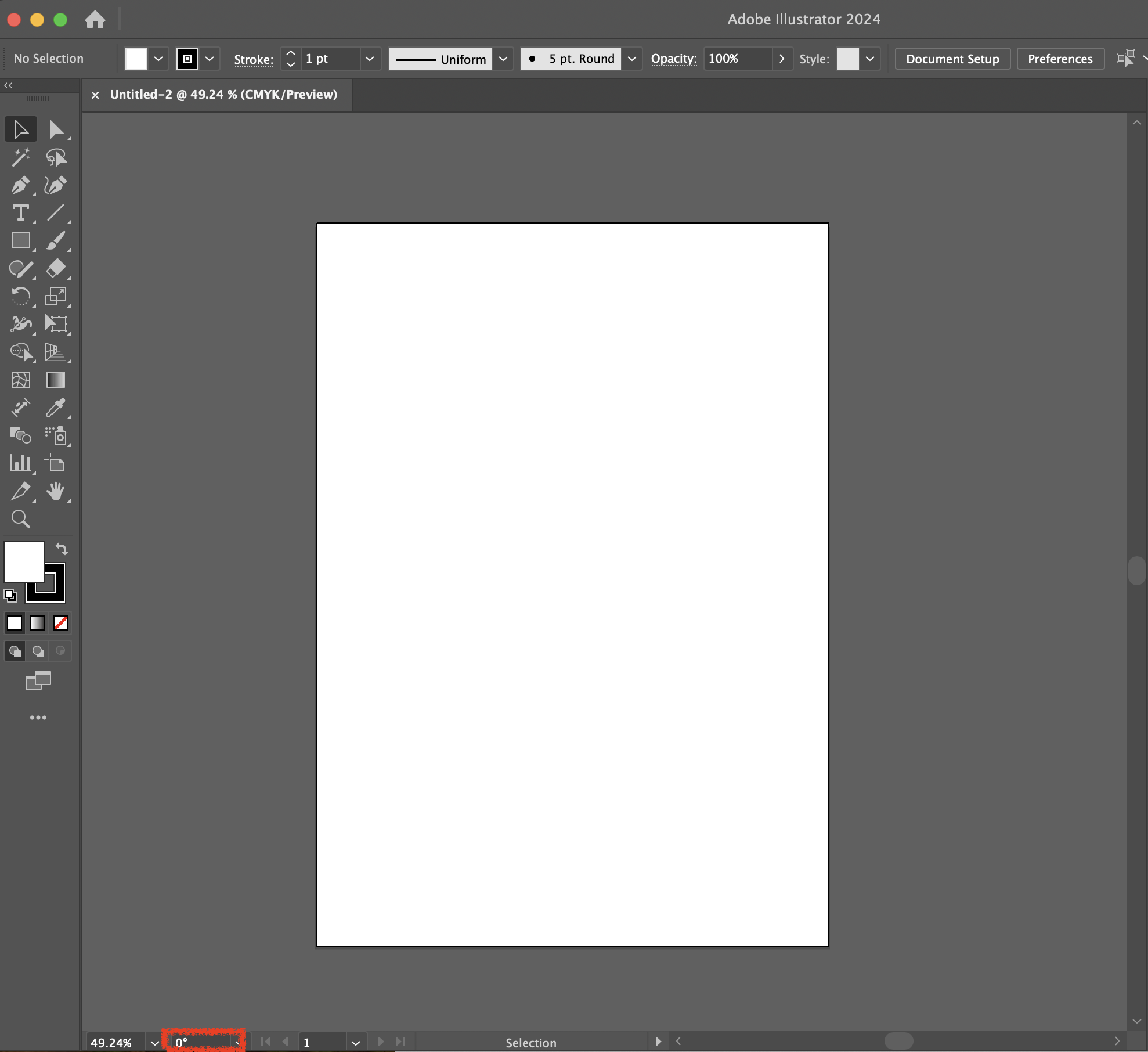Activate the Hand tool
1148x1052 pixels.
click(x=56, y=491)
